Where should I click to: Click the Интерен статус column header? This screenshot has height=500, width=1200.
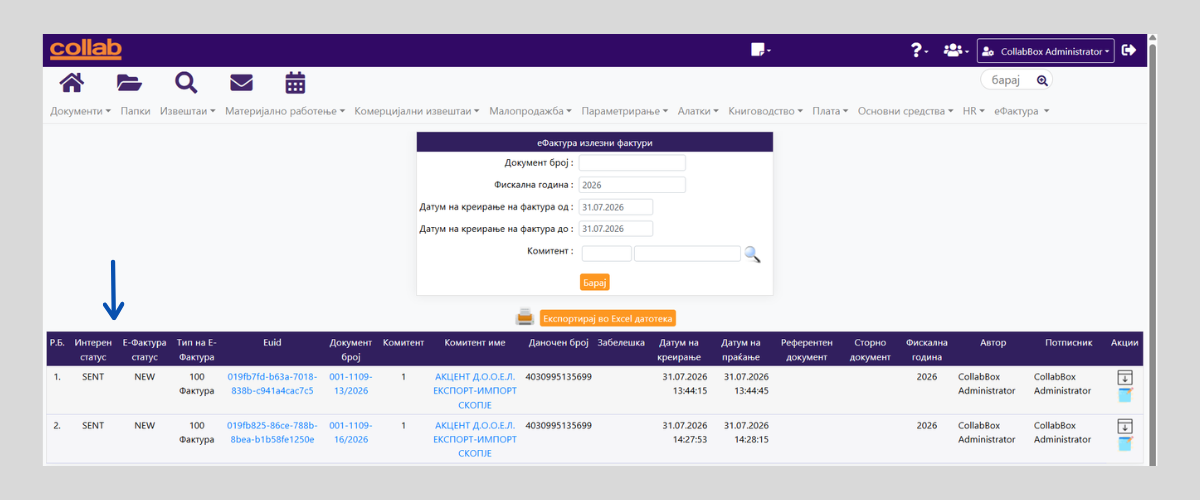point(93,350)
